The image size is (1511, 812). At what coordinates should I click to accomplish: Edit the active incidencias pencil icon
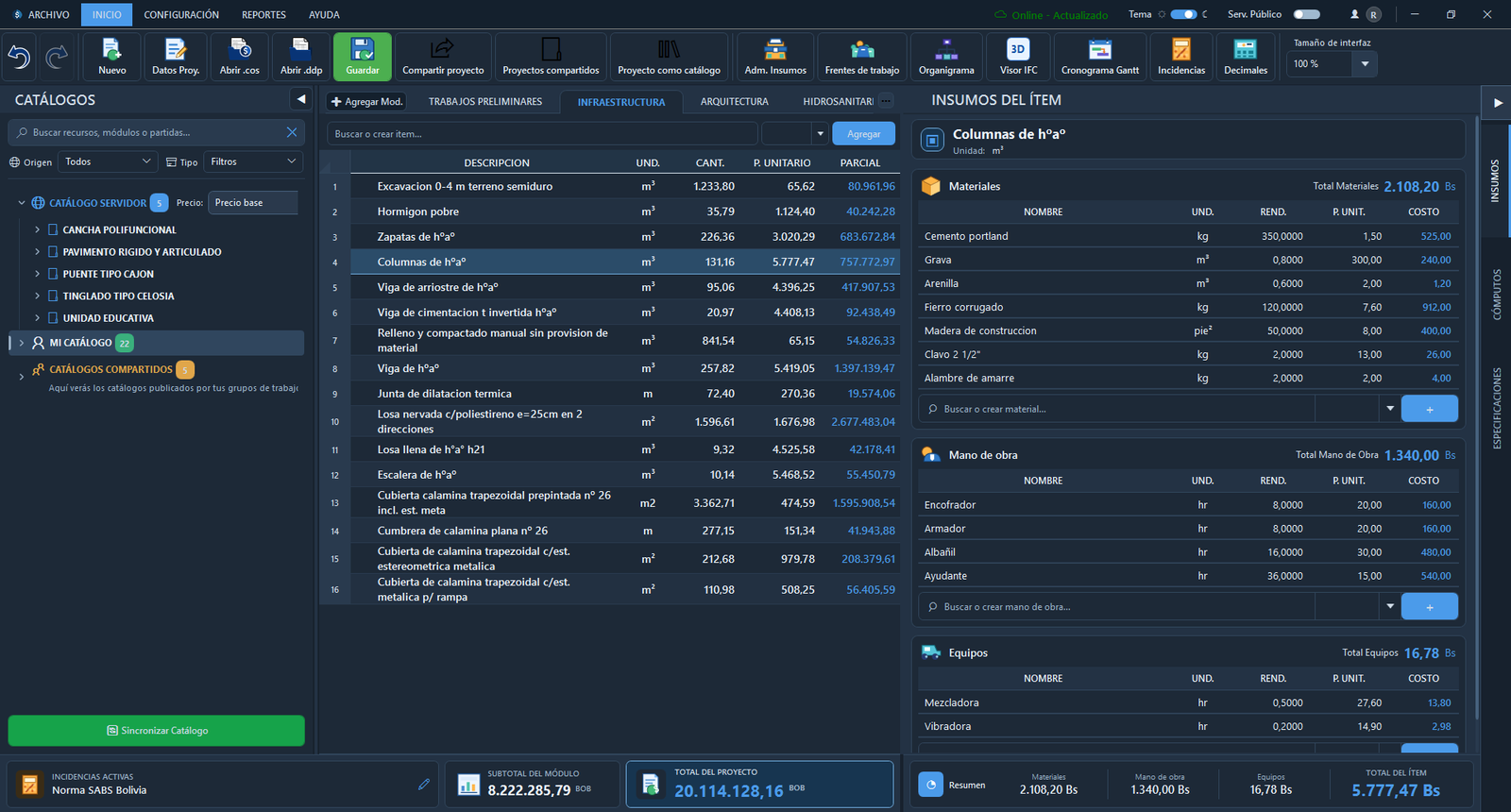424,784
